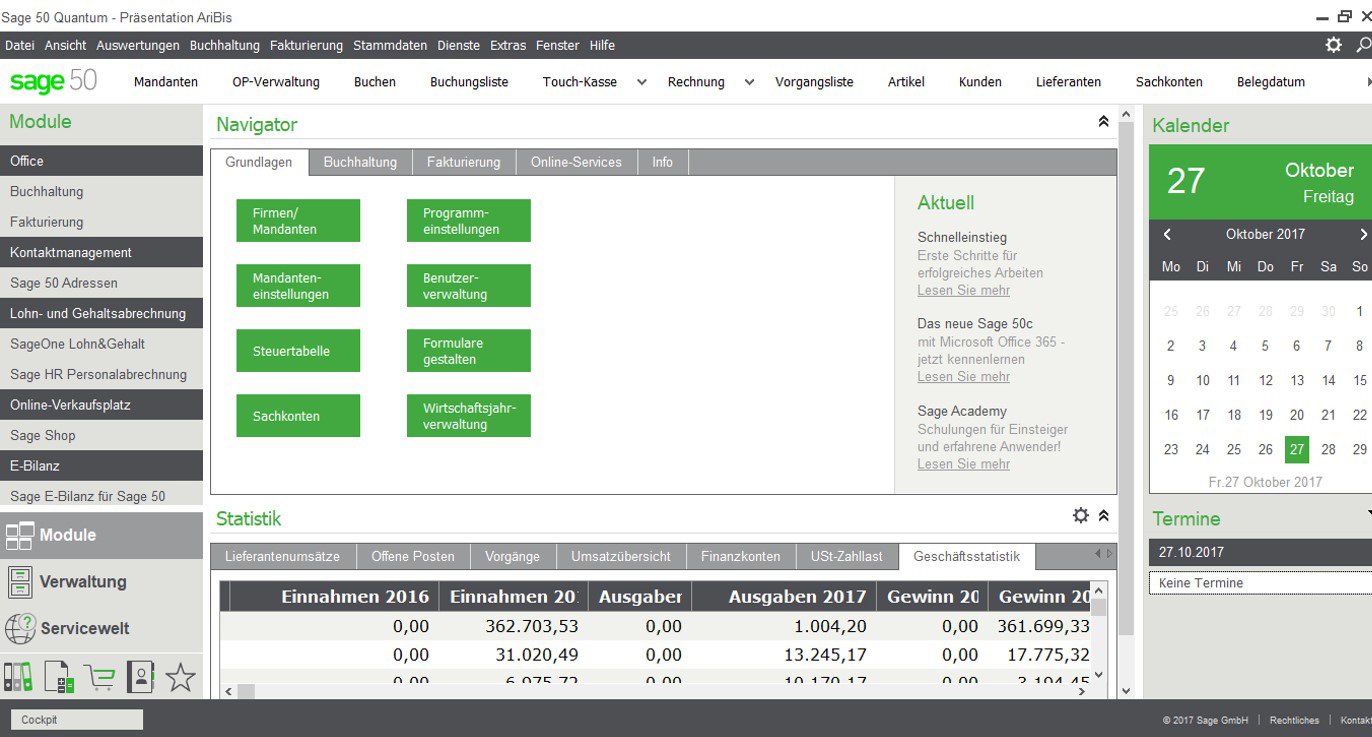The height and width of the screenshot is (737, 1372).
Task: Click the binder folders icon
Action: 18,677
